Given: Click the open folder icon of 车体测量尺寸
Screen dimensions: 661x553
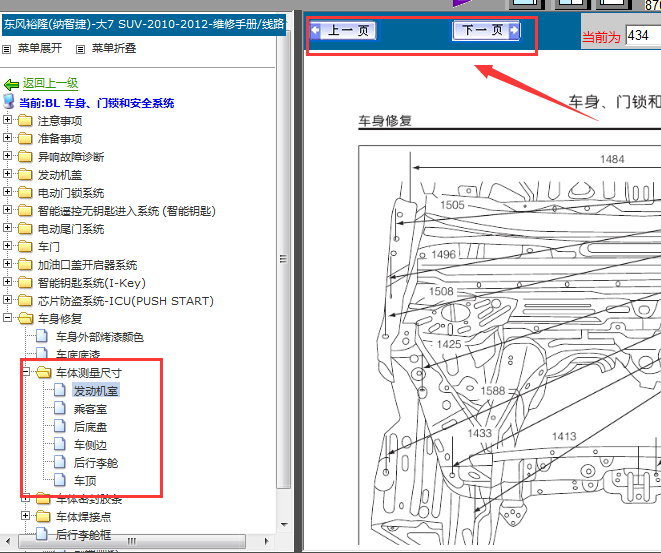Looking at the screenshot, I should (44, 372).
